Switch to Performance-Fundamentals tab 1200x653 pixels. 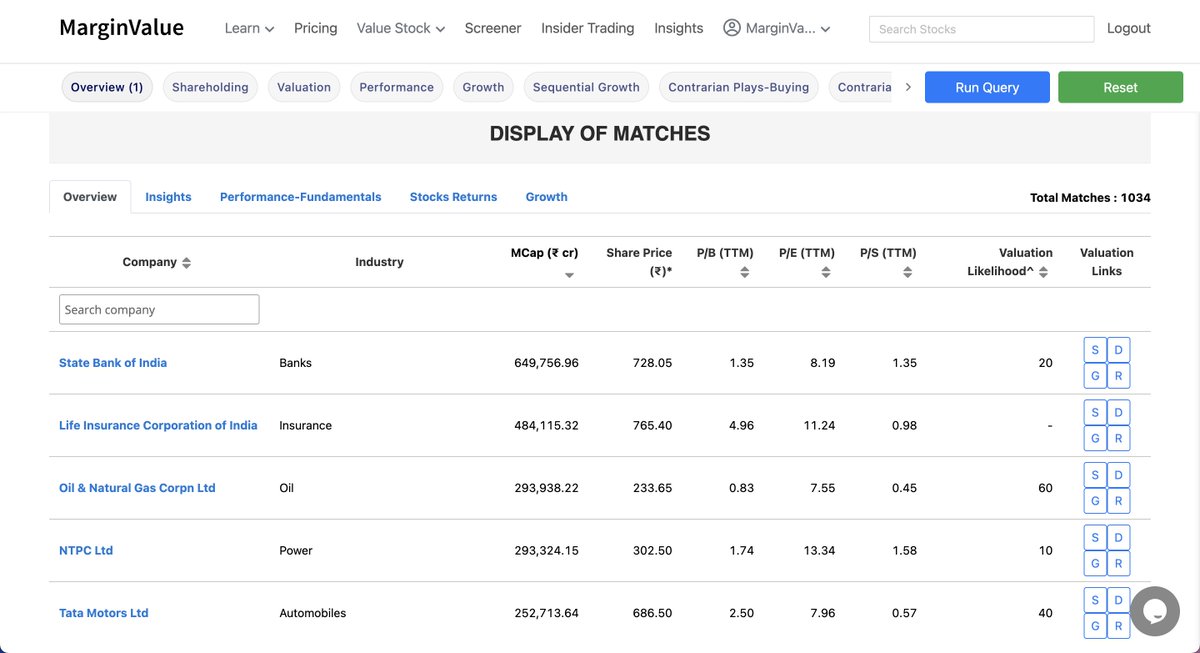[x=300, y=197]
